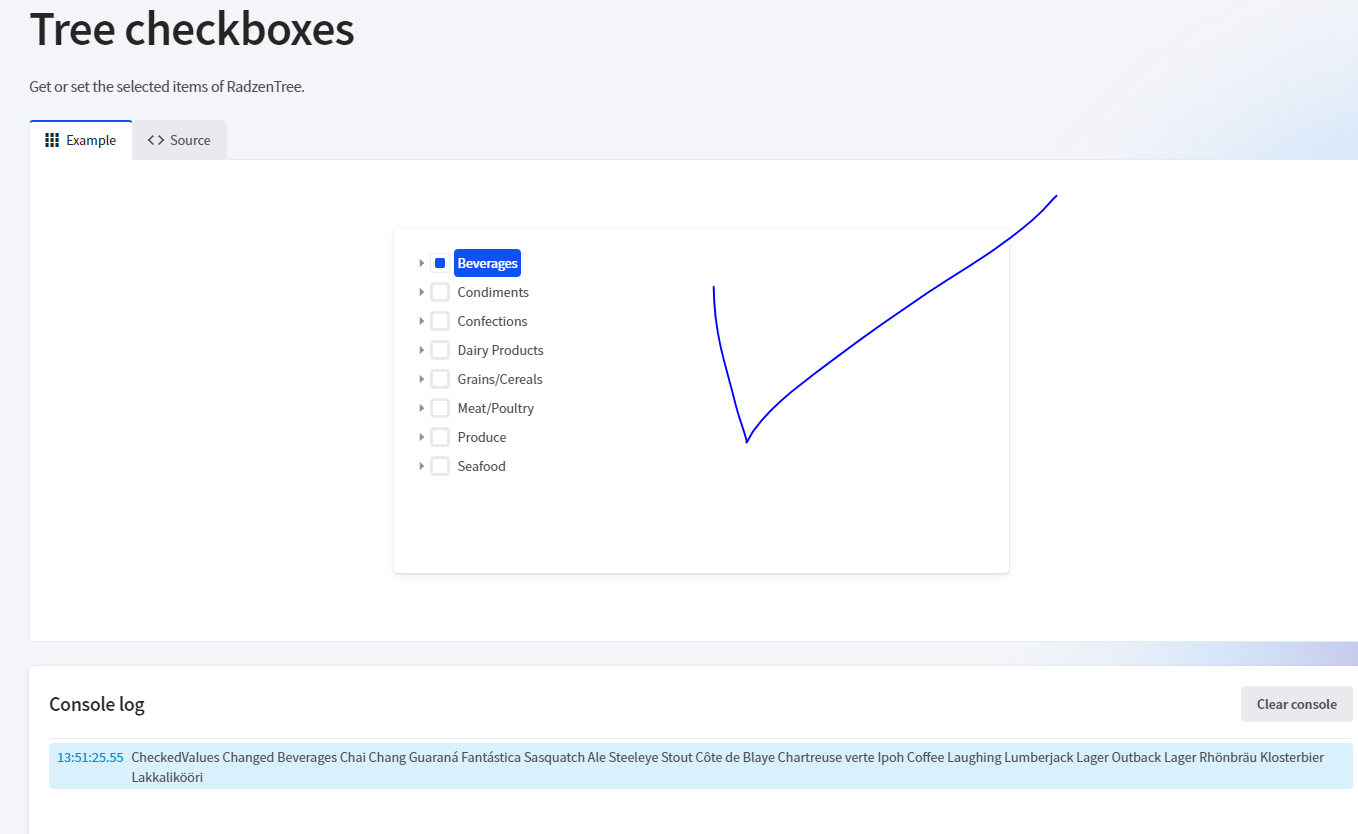Expand the Confections tree node
The image size is (1358, 834).
pos(421,321)
